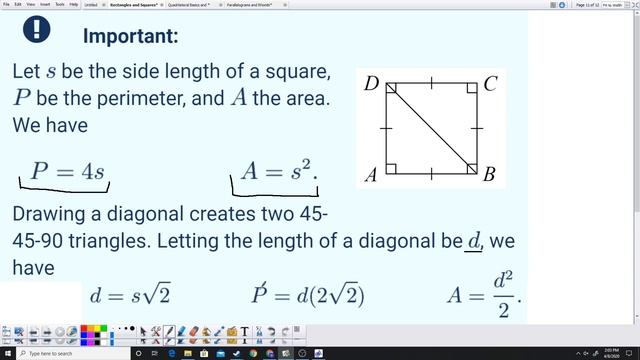Choose the medium pen thickness dot
Image resolution: width=640 pixels, height=360 pixels.
(x=126, y=328)
